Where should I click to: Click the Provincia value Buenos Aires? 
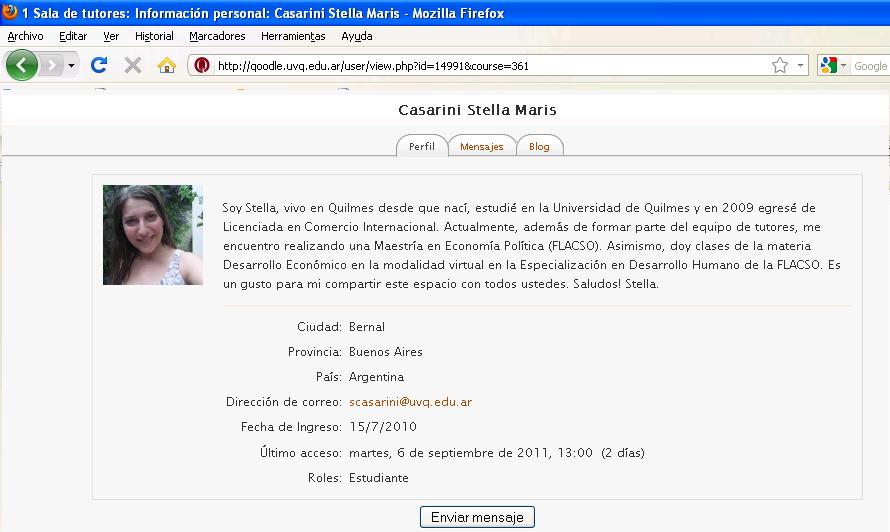click(385, 352)
